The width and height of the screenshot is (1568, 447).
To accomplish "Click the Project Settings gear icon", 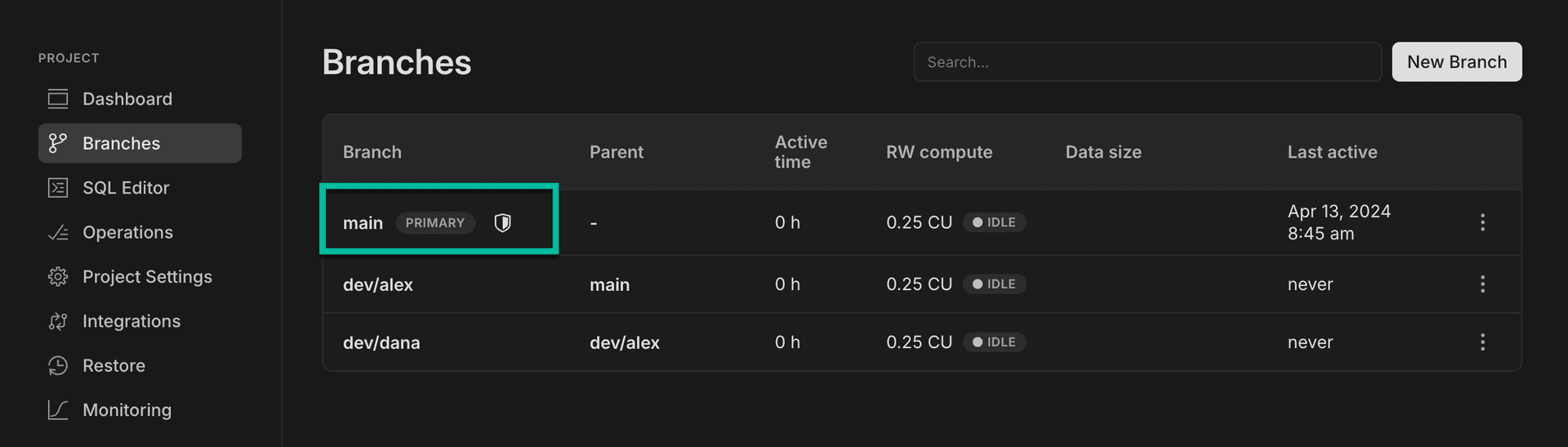I will [58, 277].
